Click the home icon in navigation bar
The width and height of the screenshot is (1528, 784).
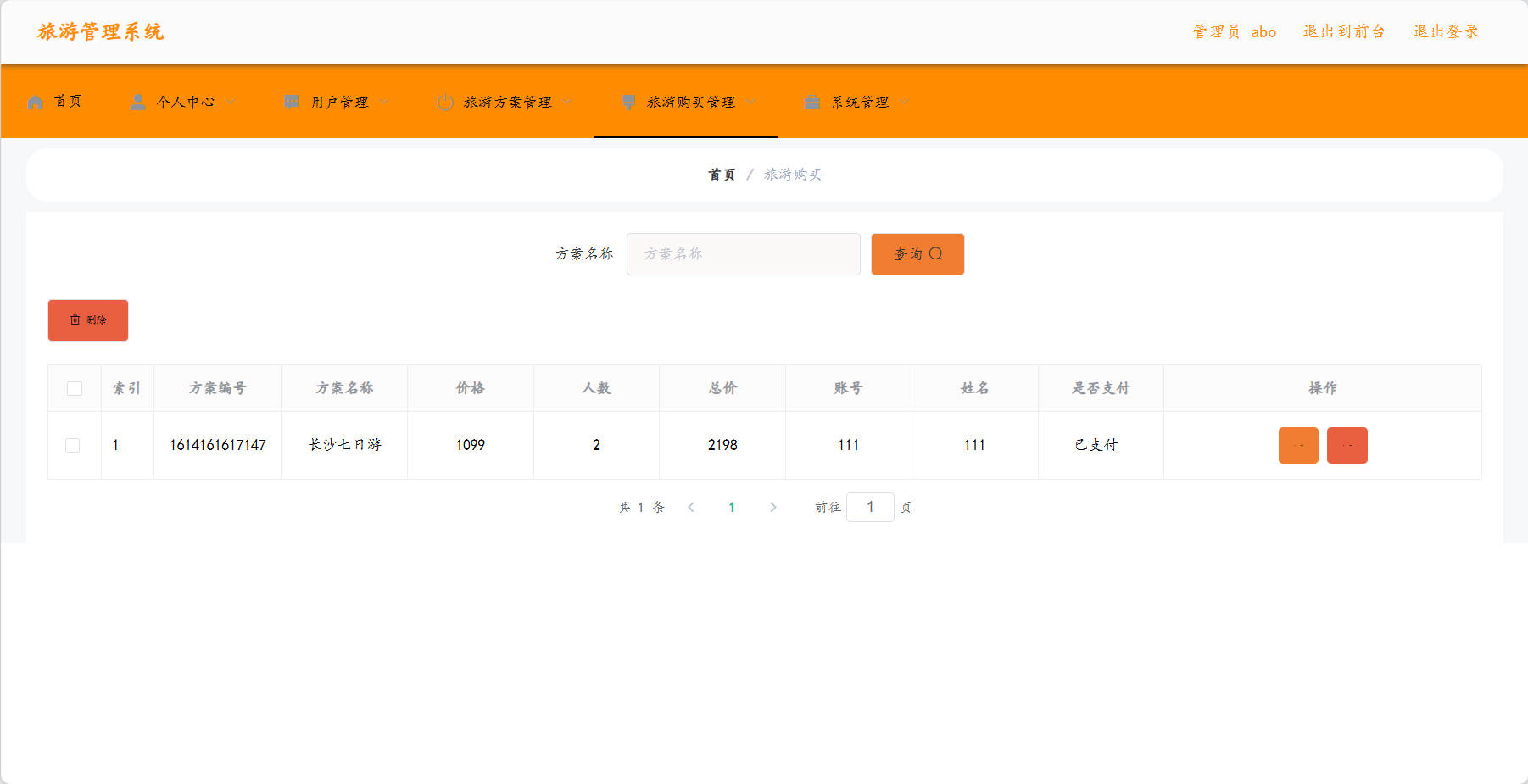coord(36,102)
